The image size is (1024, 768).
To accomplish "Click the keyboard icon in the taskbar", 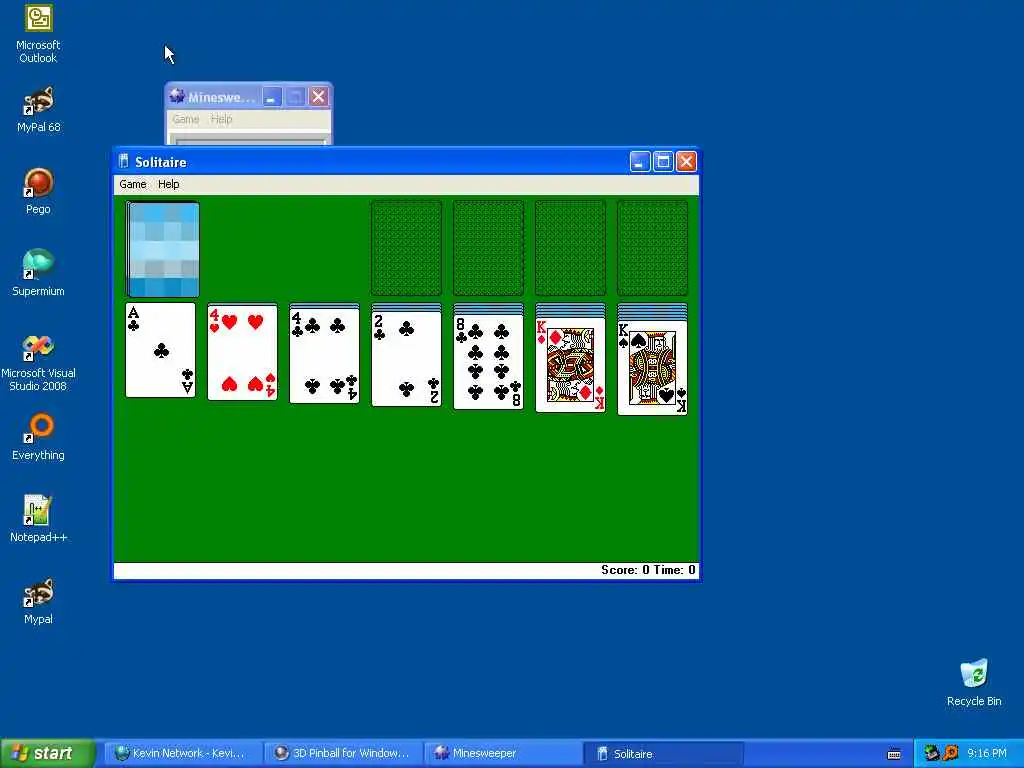I will pos(894,754).
